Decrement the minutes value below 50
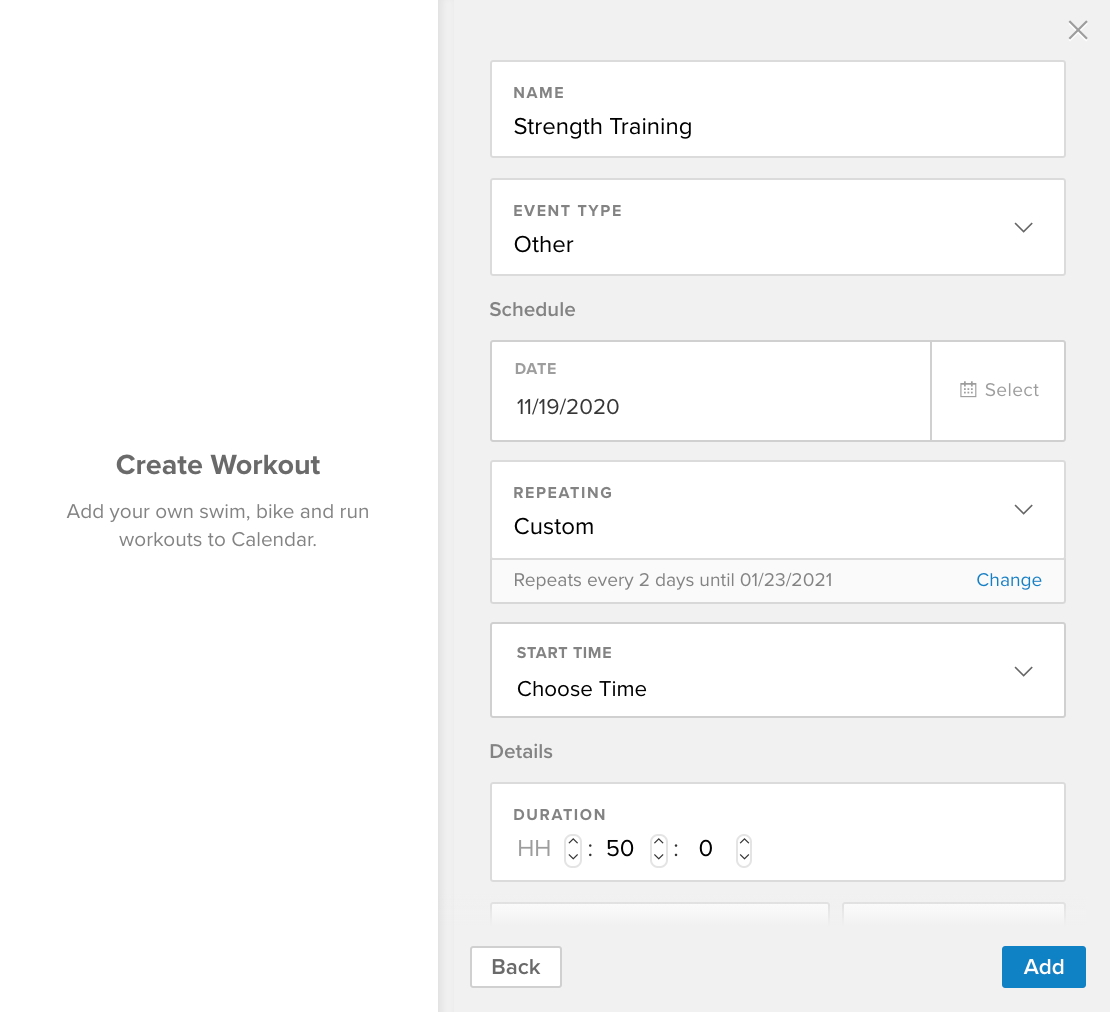The image size is (1110, 1012). click(x=658, y=857)
